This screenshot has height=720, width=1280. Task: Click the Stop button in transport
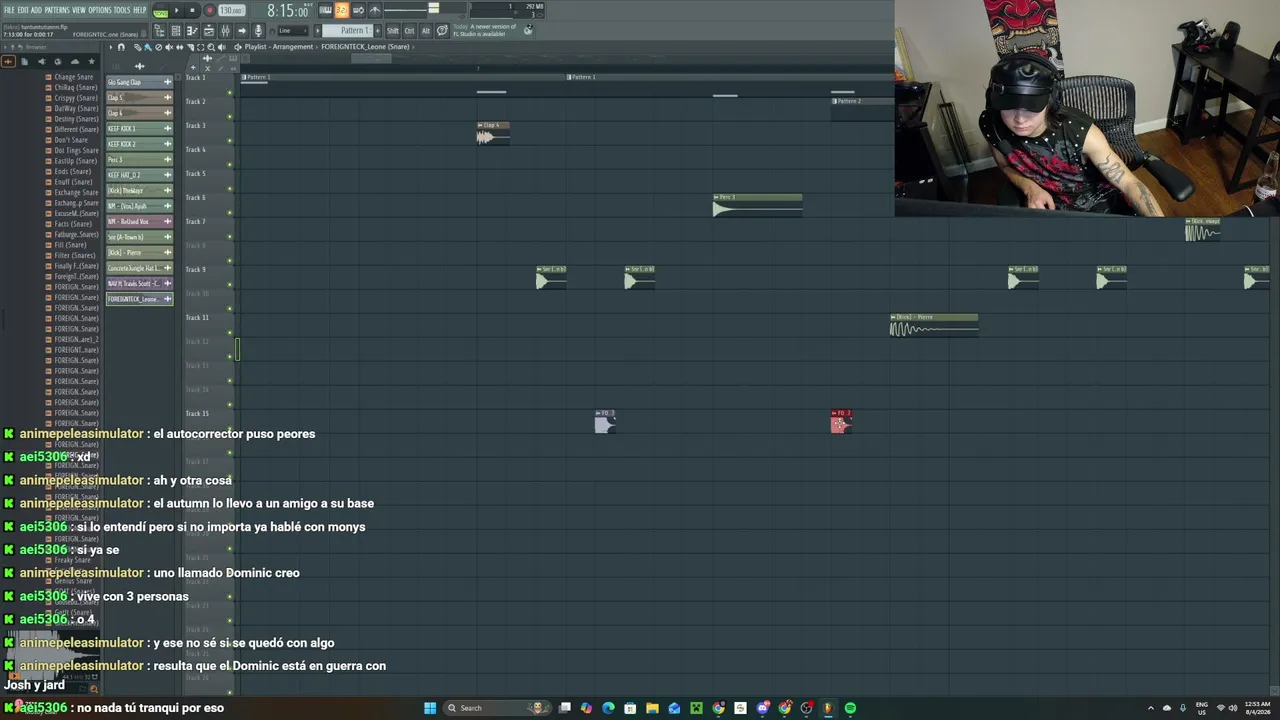(192, 10)
